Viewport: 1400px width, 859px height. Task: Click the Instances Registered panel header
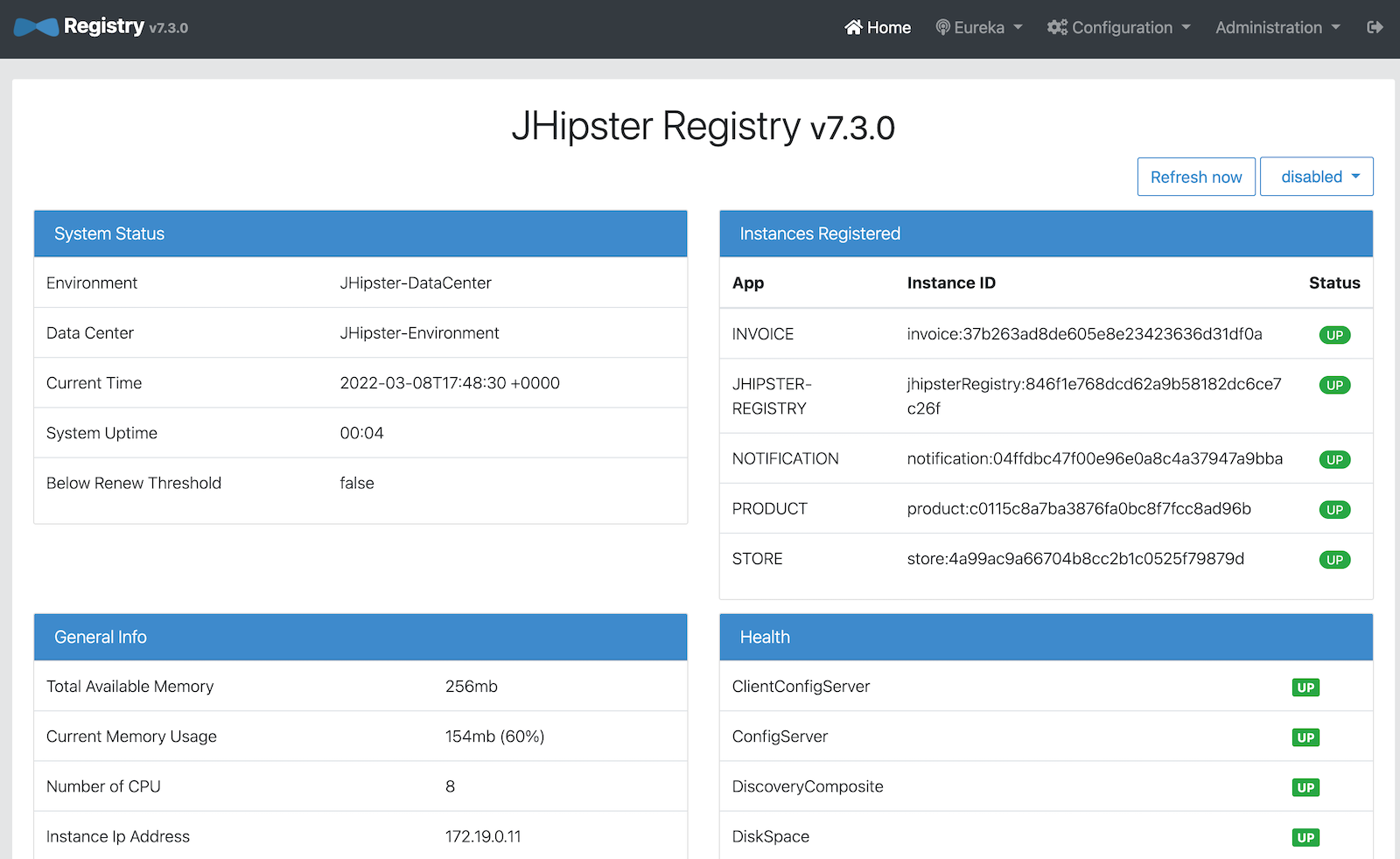1046,234
